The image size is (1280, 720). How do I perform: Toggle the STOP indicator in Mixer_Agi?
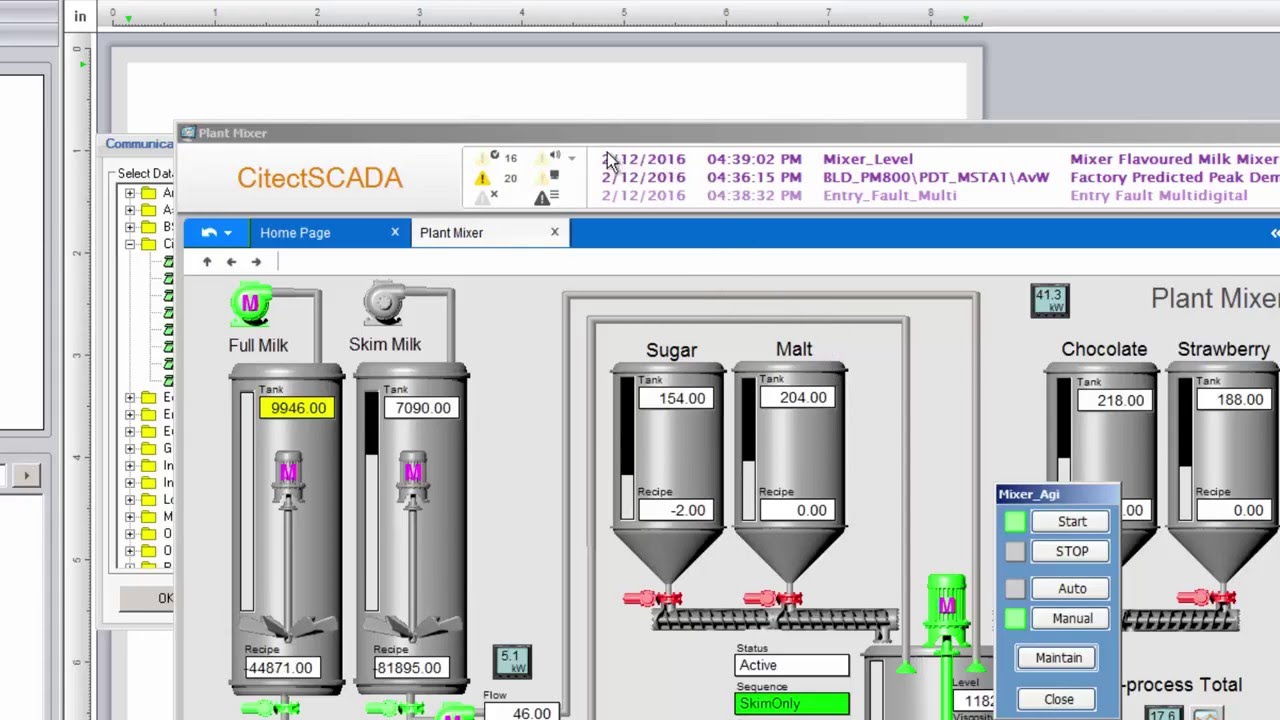pyautogui.click(x=1015, y=552)
